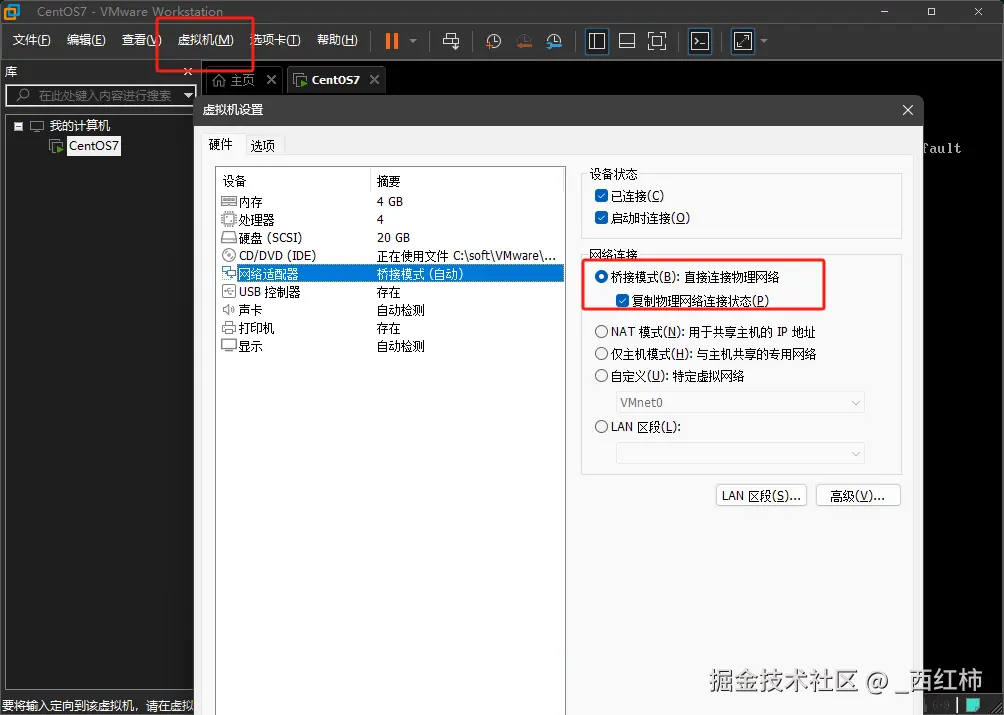The height and width of the screenshot is (715, 1004).
Task: Click the memory chip icon
Action: pyautogui.click(x=229, y=201)
